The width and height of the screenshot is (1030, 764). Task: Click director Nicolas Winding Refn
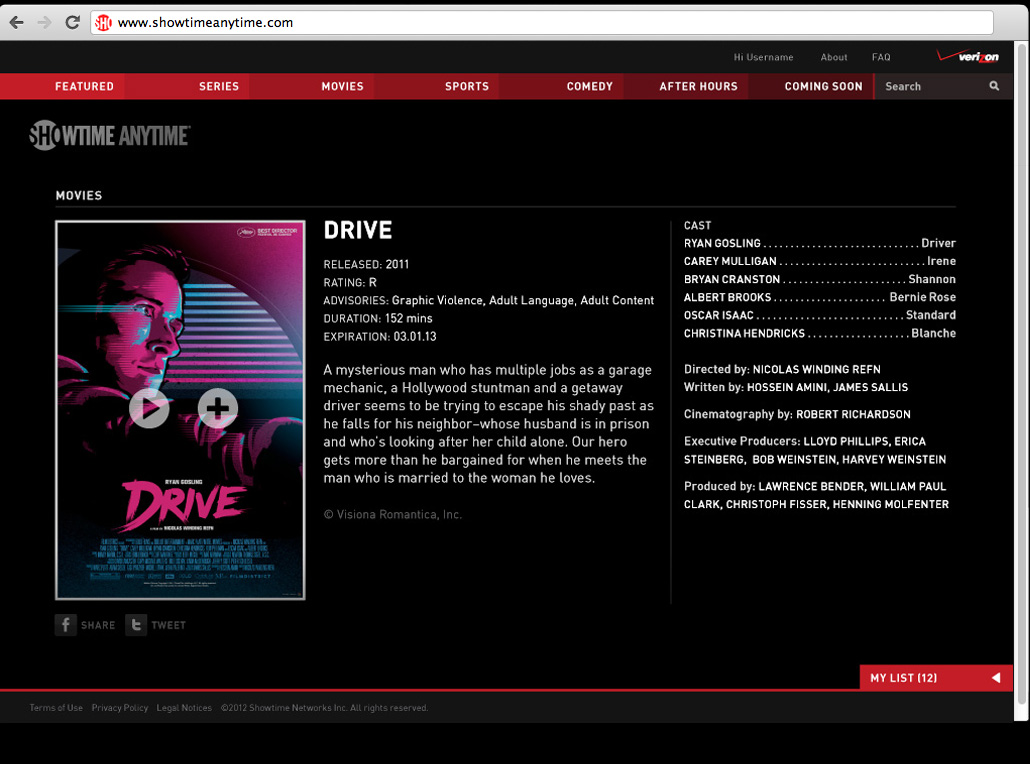[817, 369]
